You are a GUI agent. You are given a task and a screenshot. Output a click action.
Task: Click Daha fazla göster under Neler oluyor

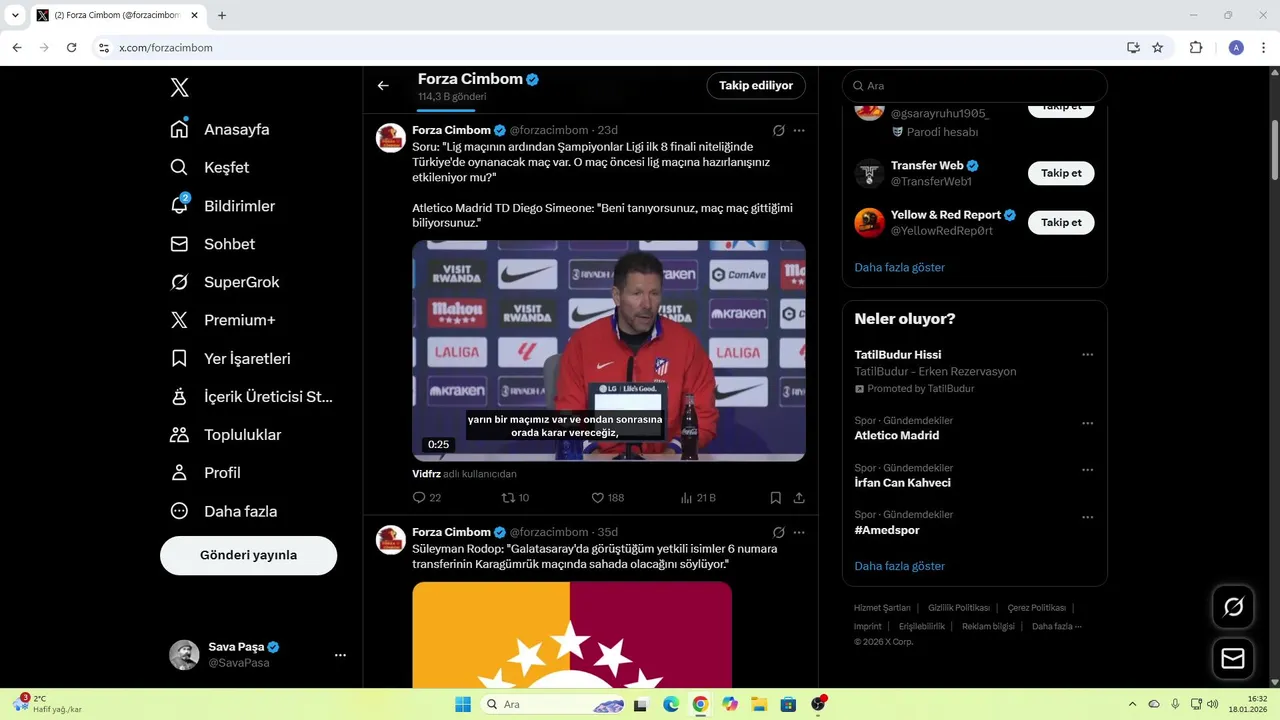coord(899,566)
